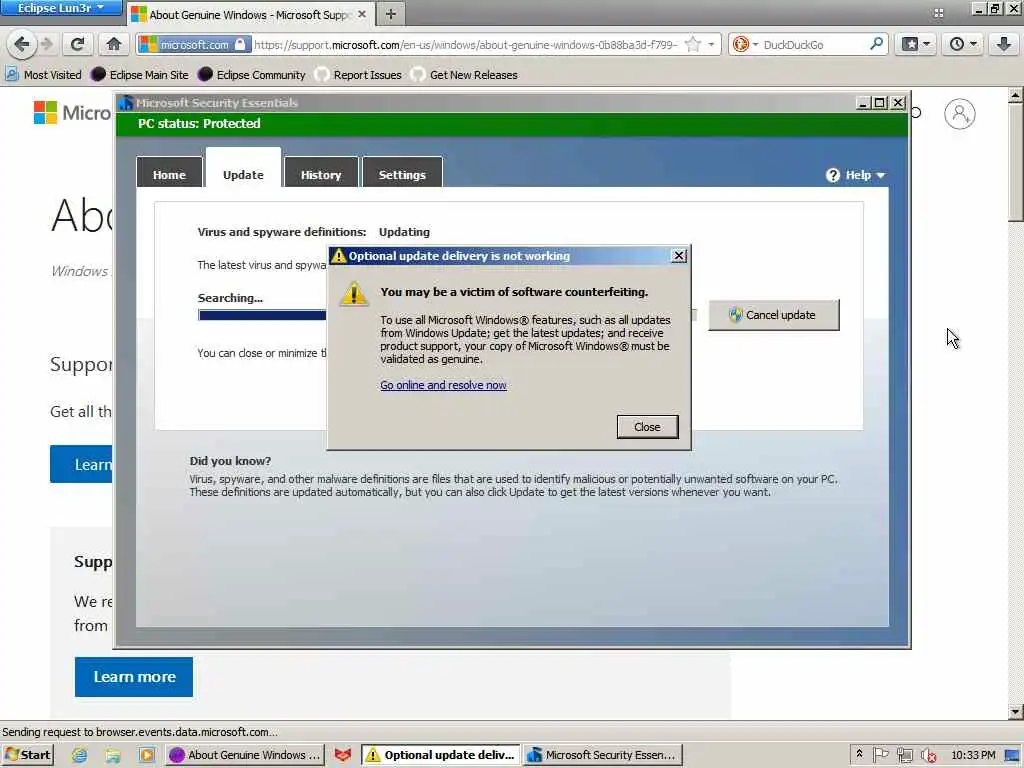Open the Eclipse Lun3r application menu
Viewport: 1024px width, 768px height.
(x=61, y=8)
